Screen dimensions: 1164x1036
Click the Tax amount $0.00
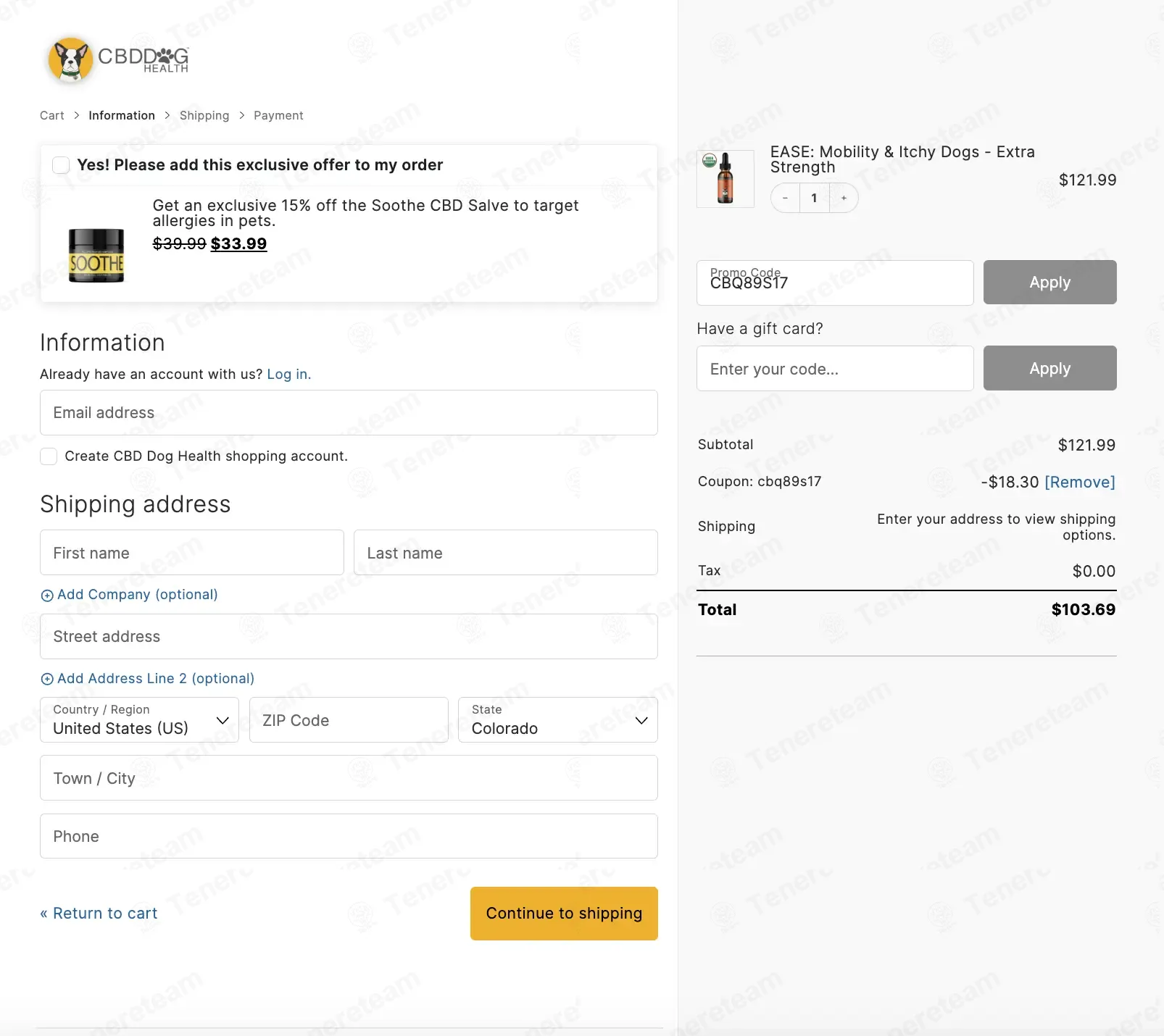click(x=1094, y=572)
